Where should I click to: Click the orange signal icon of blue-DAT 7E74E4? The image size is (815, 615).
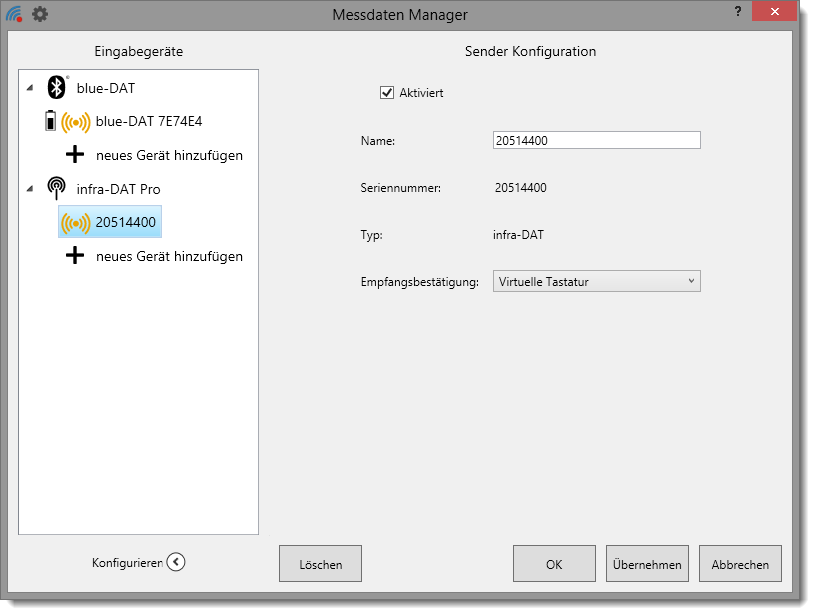pos(75,122)
